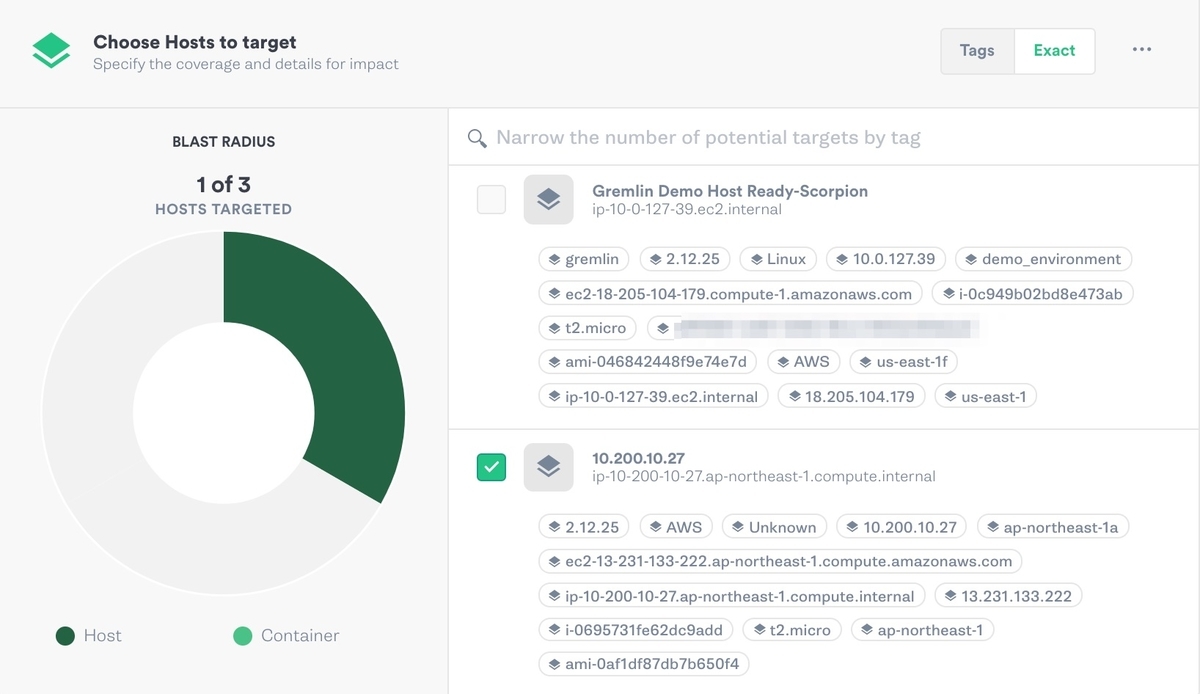Select the ec2-18-205-104-179.compute-1.amazonaws.com tag
1200x694 pixels.
coord(729,294)
